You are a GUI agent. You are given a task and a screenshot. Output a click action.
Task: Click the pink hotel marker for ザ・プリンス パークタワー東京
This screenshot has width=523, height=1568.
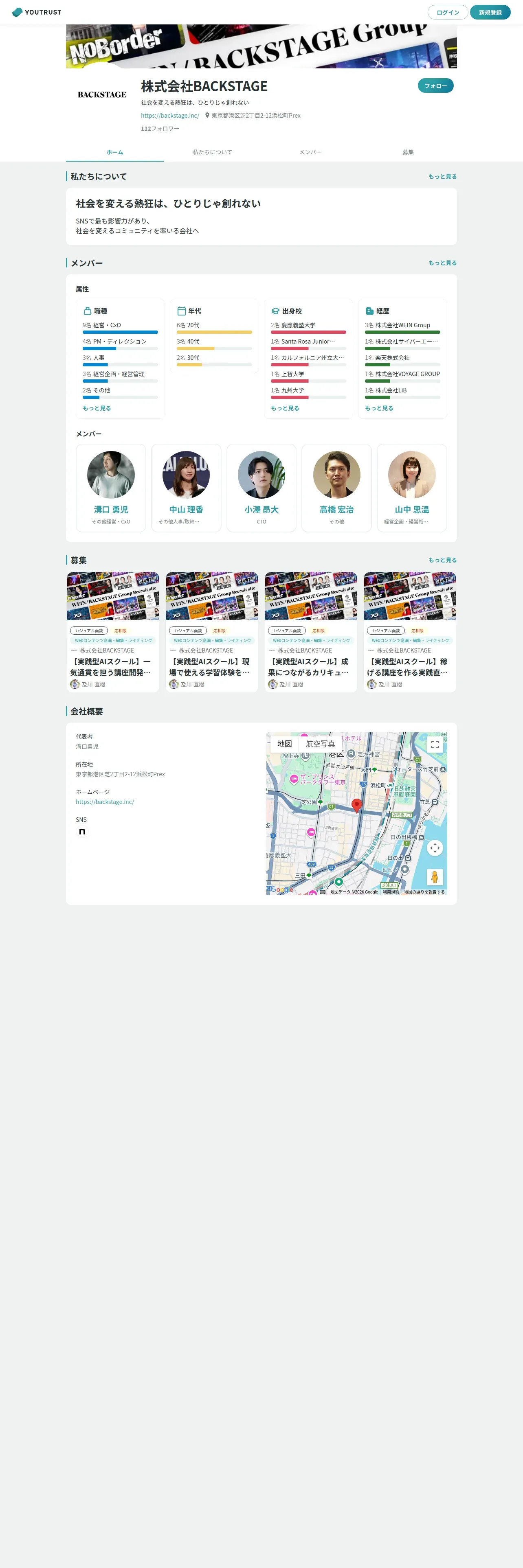click(x=293, y=779)
